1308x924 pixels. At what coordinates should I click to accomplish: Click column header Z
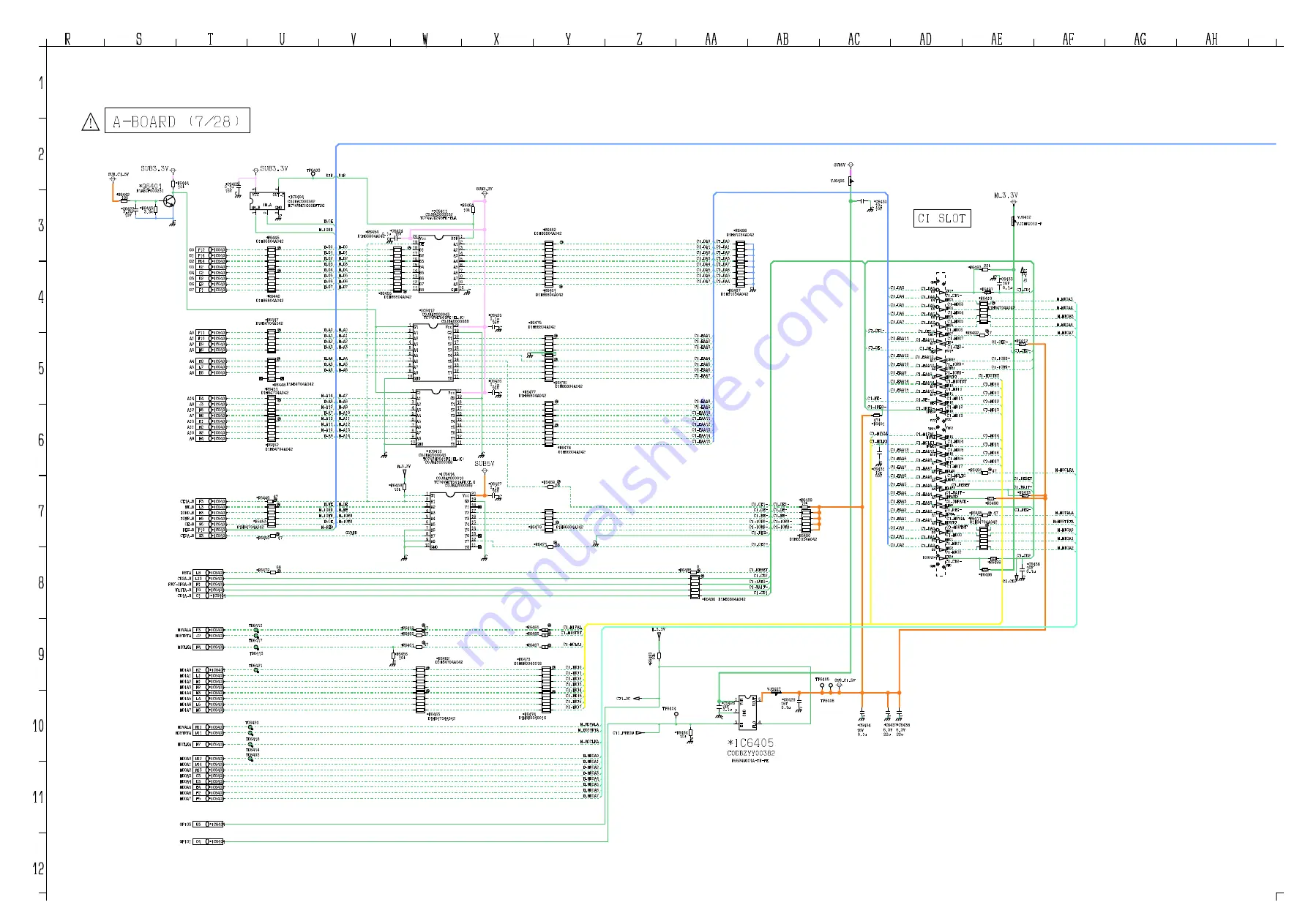639,40
